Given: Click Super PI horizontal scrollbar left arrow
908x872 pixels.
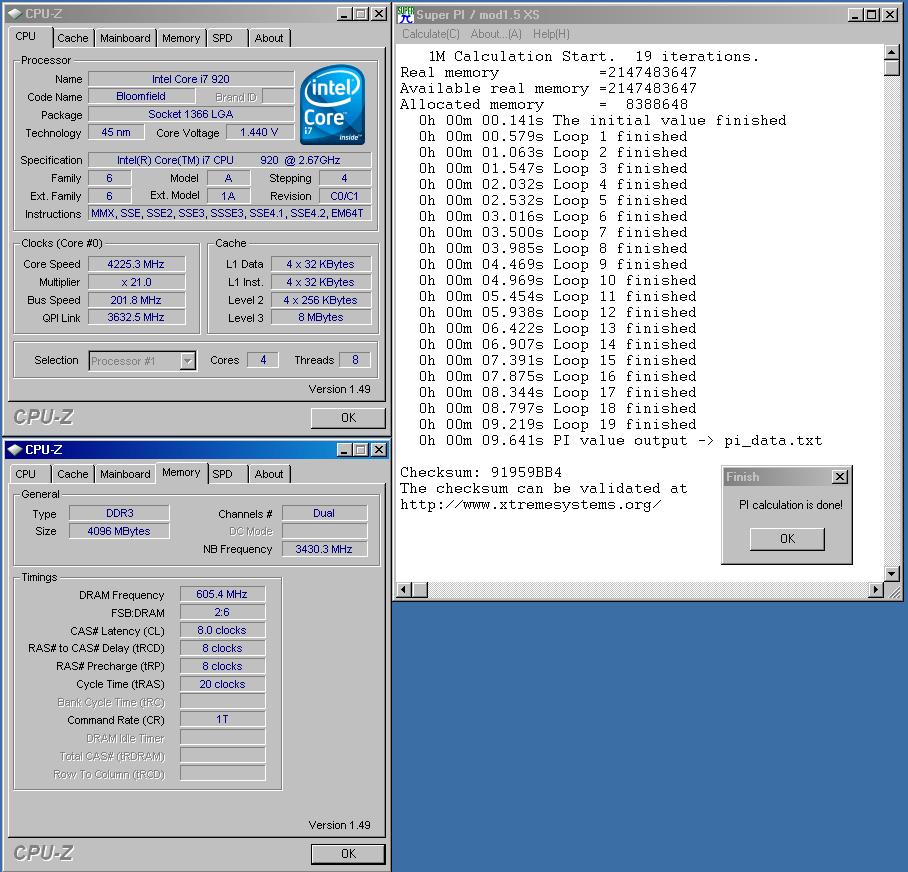Looking at the screenshot, I should 404,590.
